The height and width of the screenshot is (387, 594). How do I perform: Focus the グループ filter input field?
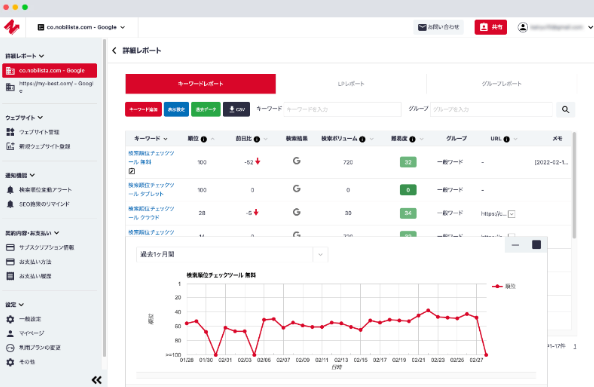tap(491, 109)
